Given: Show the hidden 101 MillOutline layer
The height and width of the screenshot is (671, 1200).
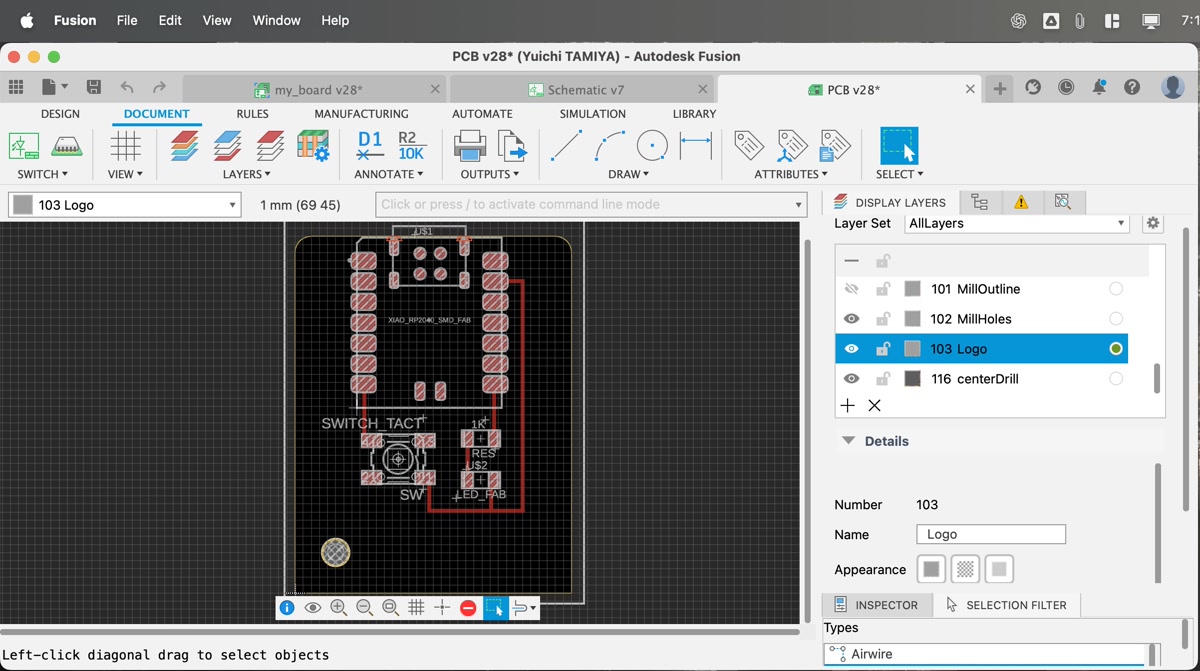Looking at the screenshot, I should tap(851, 289).
